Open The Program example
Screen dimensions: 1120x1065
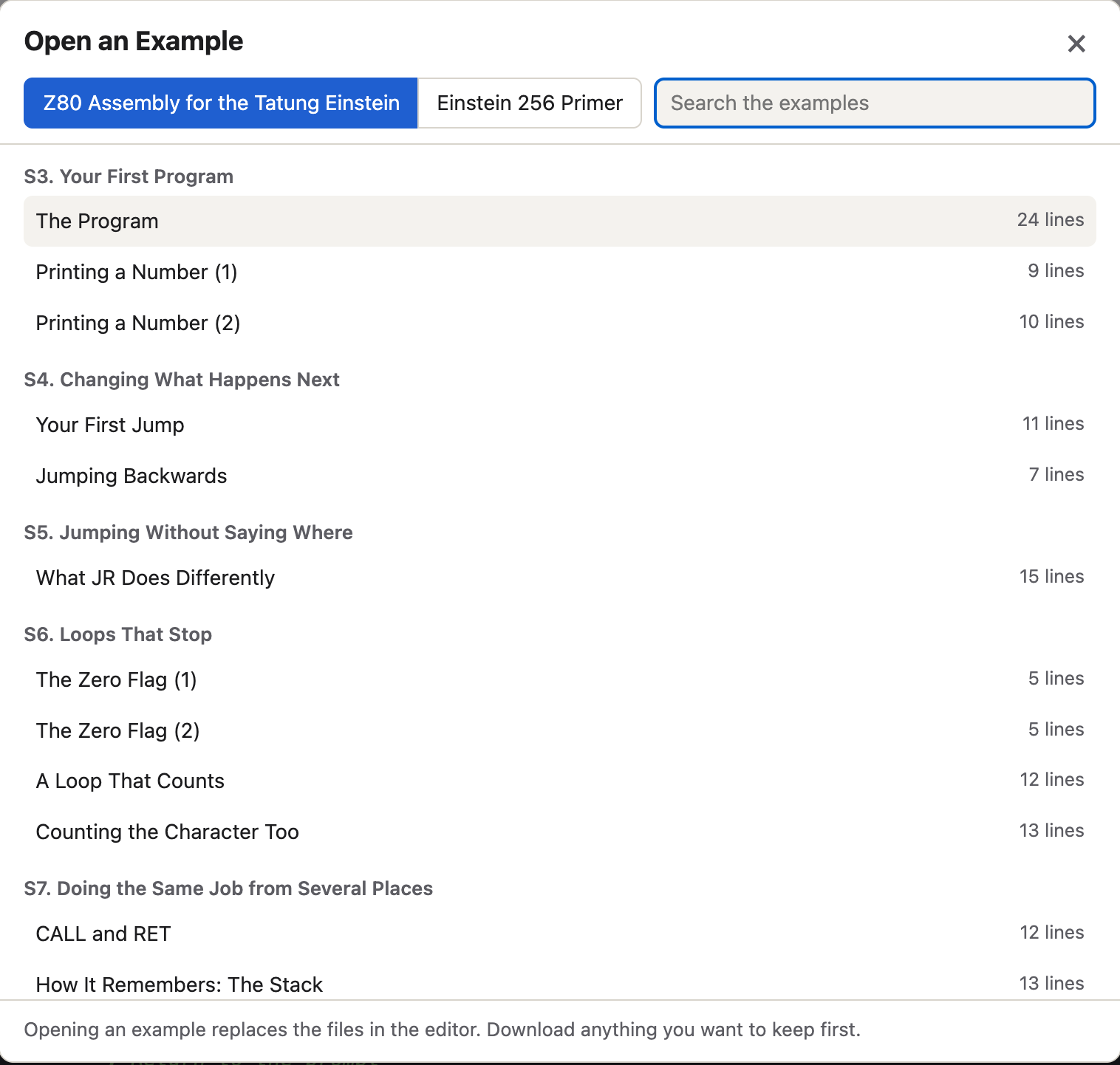[x=560, y=221]
